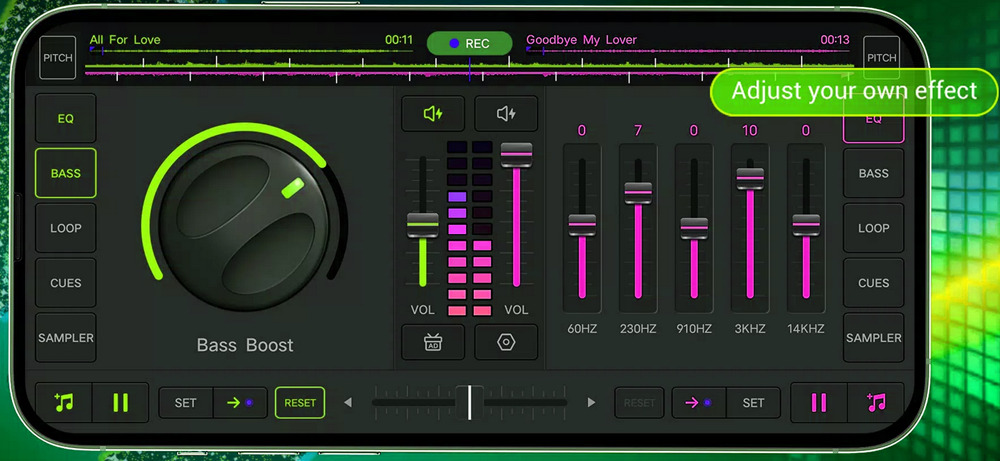Toggle the right PITCH button
The height and width of the screenshot is (461, 1000).
pos(881,58)
